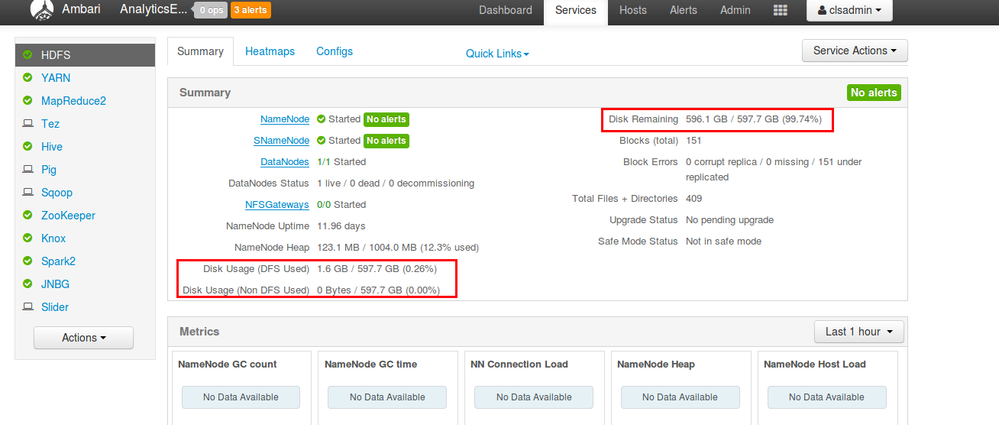Screen dimensions: 999x425
Task: Open the clsadmin user menu
Action: tap(849, 10)
